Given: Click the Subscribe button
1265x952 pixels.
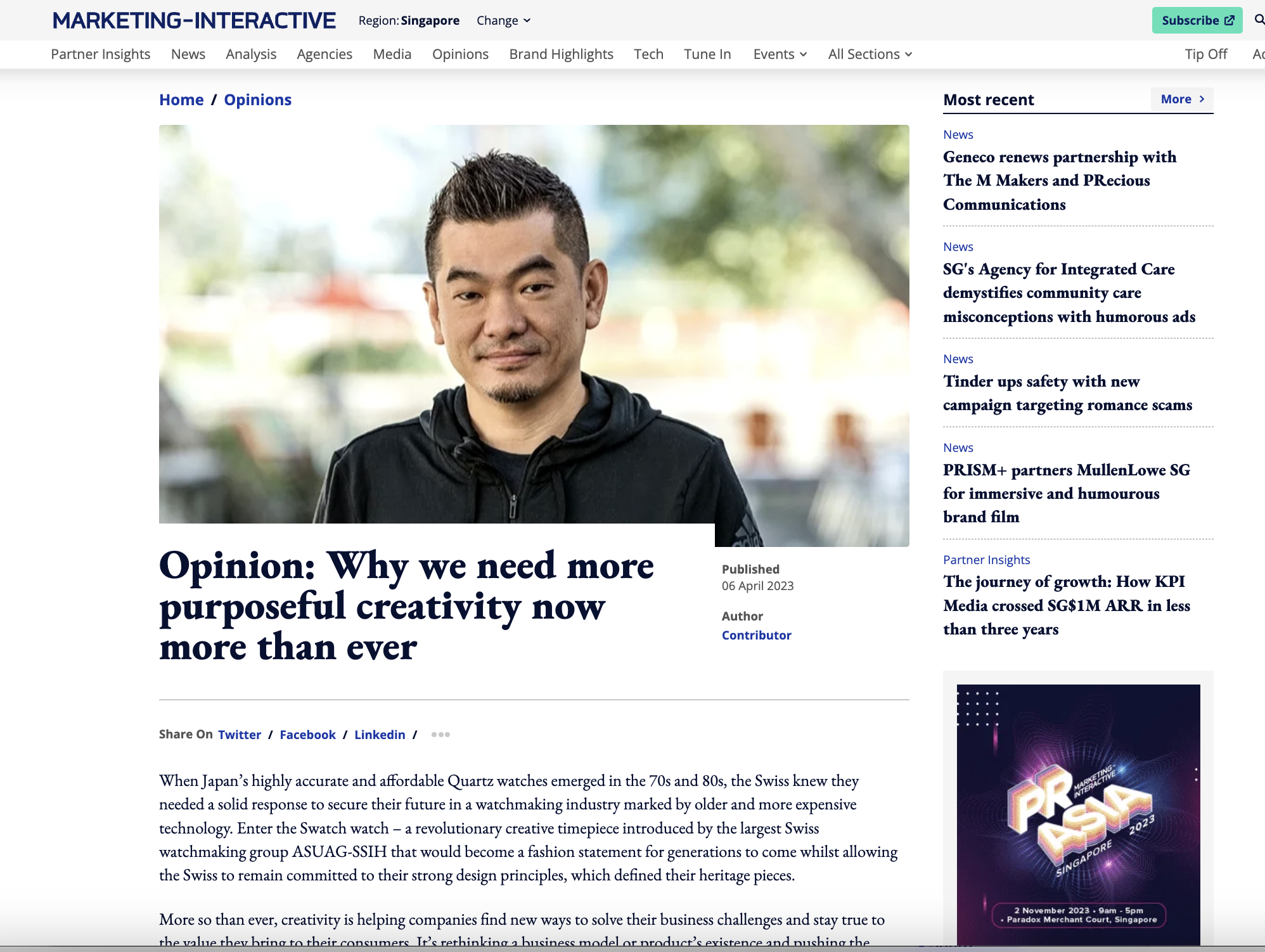Looking at the screenshot, I should click(x=1197, y=20).
